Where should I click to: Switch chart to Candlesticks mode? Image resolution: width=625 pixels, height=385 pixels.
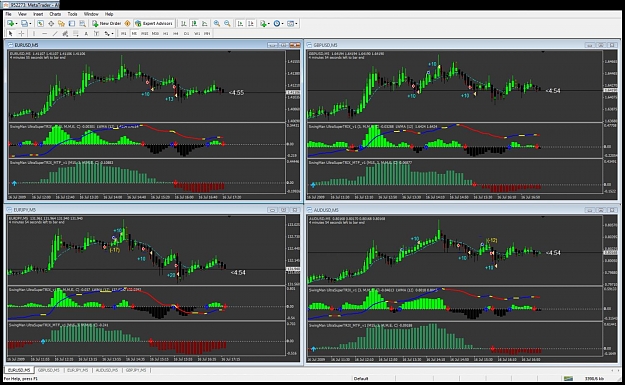tap(194, 24)
